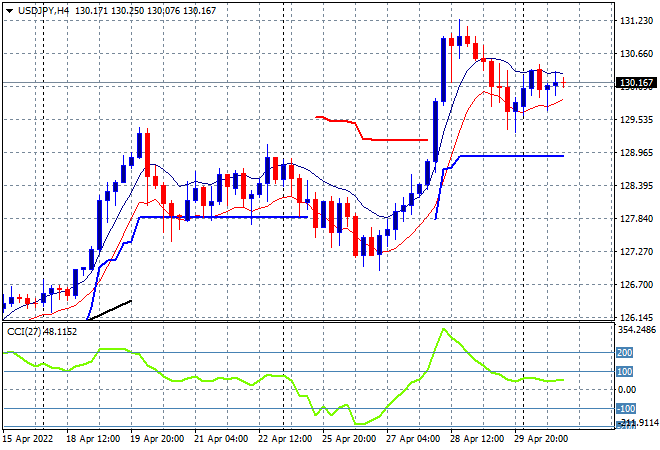Select the short black trendline at bottom left

[110, 309]
